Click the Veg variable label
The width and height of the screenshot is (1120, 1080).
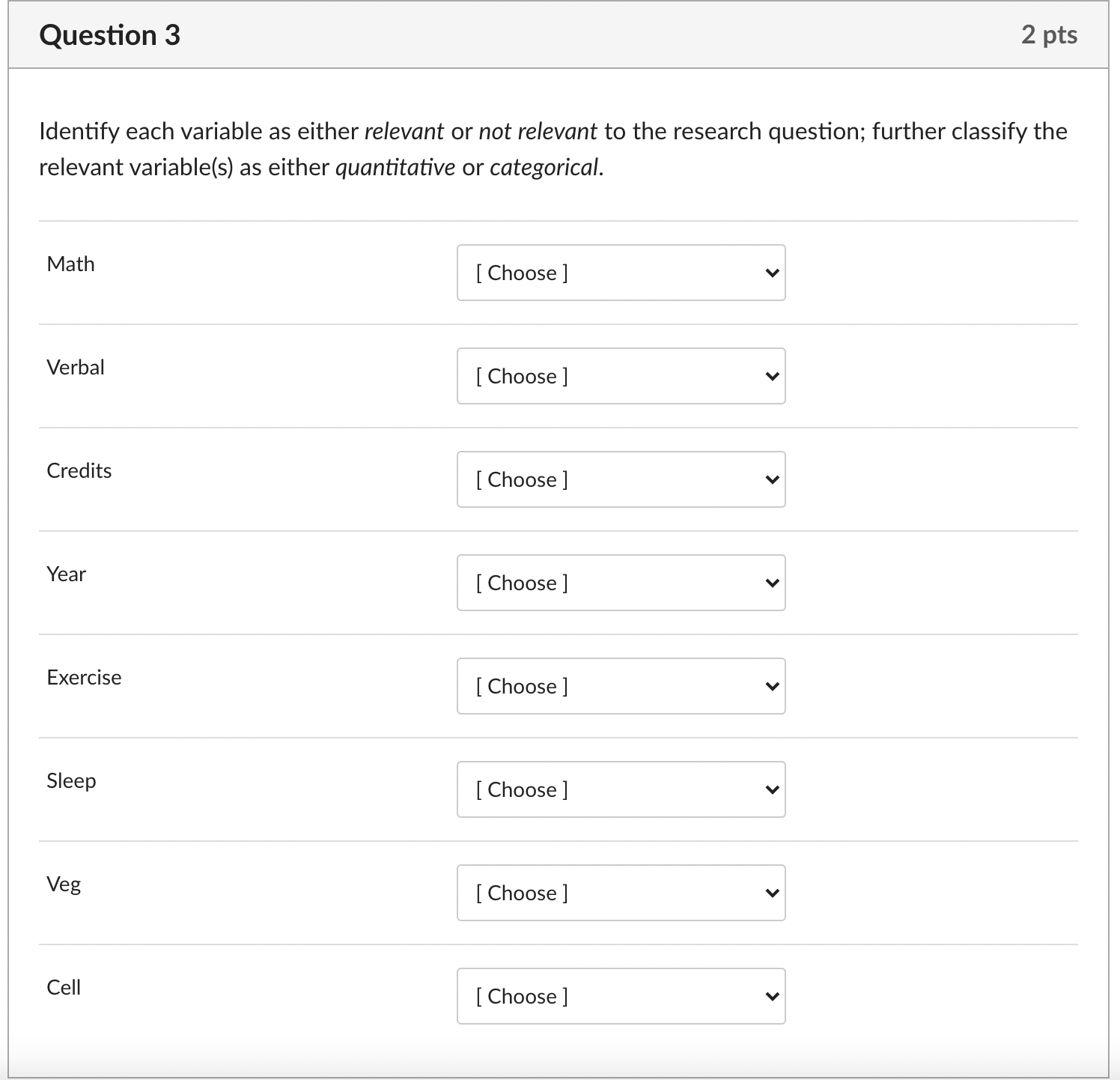click(64, 884)
